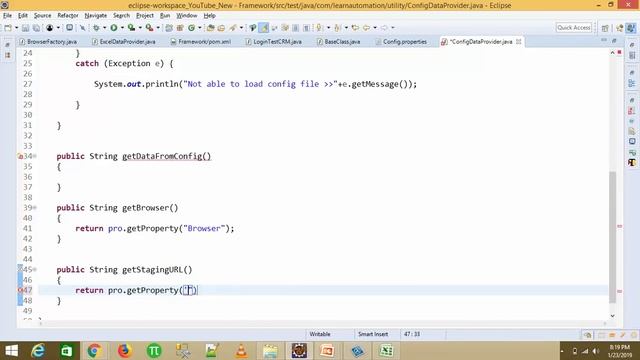Click the getDataFromConfig() method name
This screenshot has width=640, height=360.
point(167,156)
